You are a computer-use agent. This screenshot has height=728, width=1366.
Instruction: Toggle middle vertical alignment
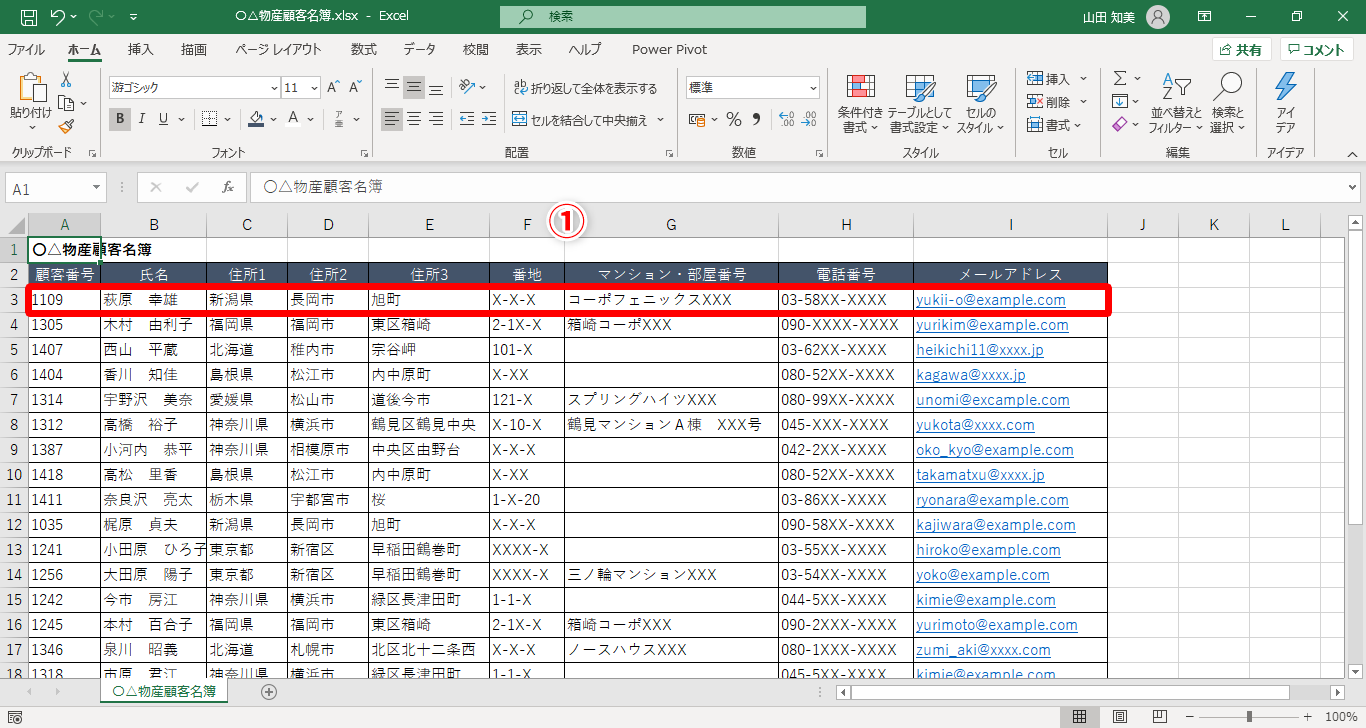[414, 87]
